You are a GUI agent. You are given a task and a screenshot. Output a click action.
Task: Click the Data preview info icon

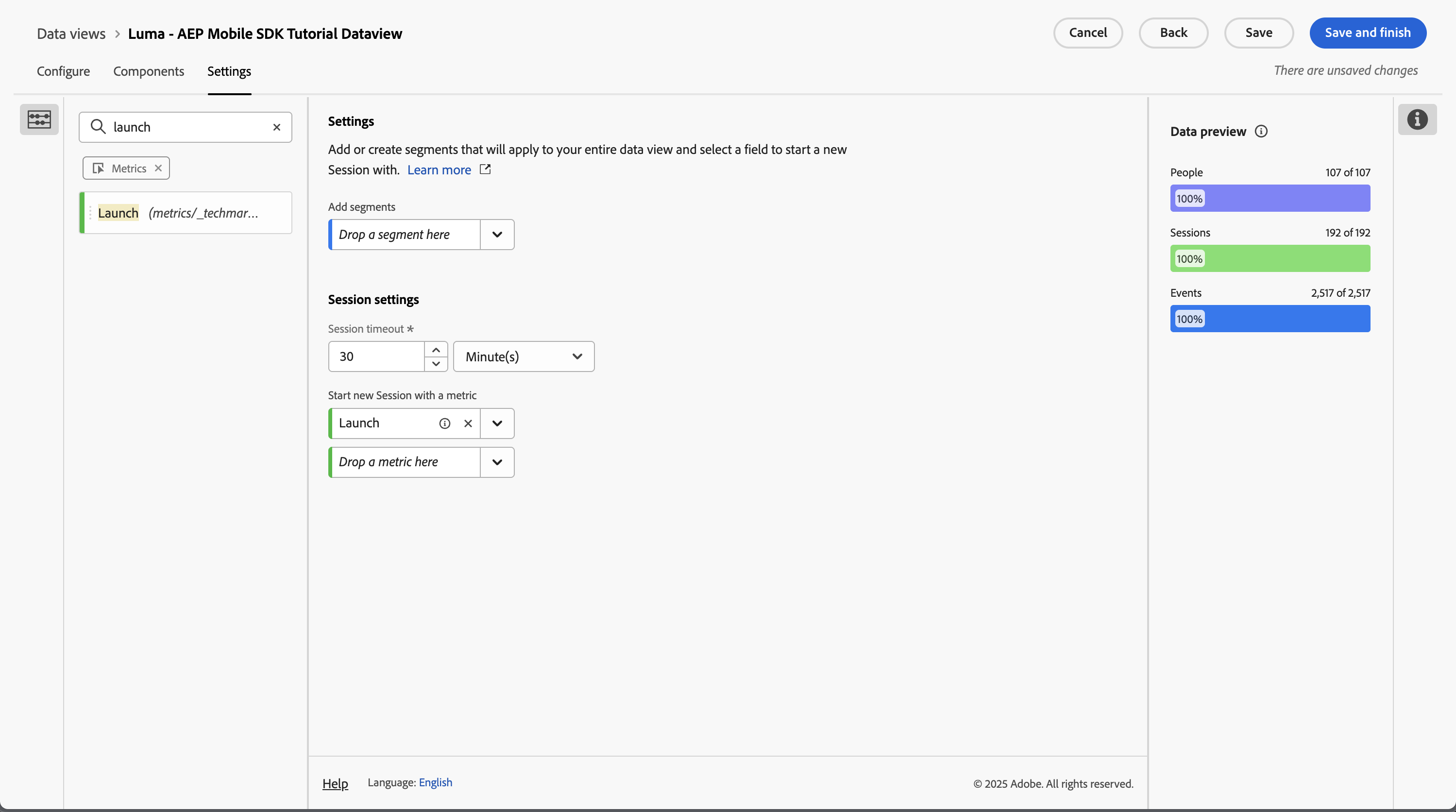[1261, 132]
